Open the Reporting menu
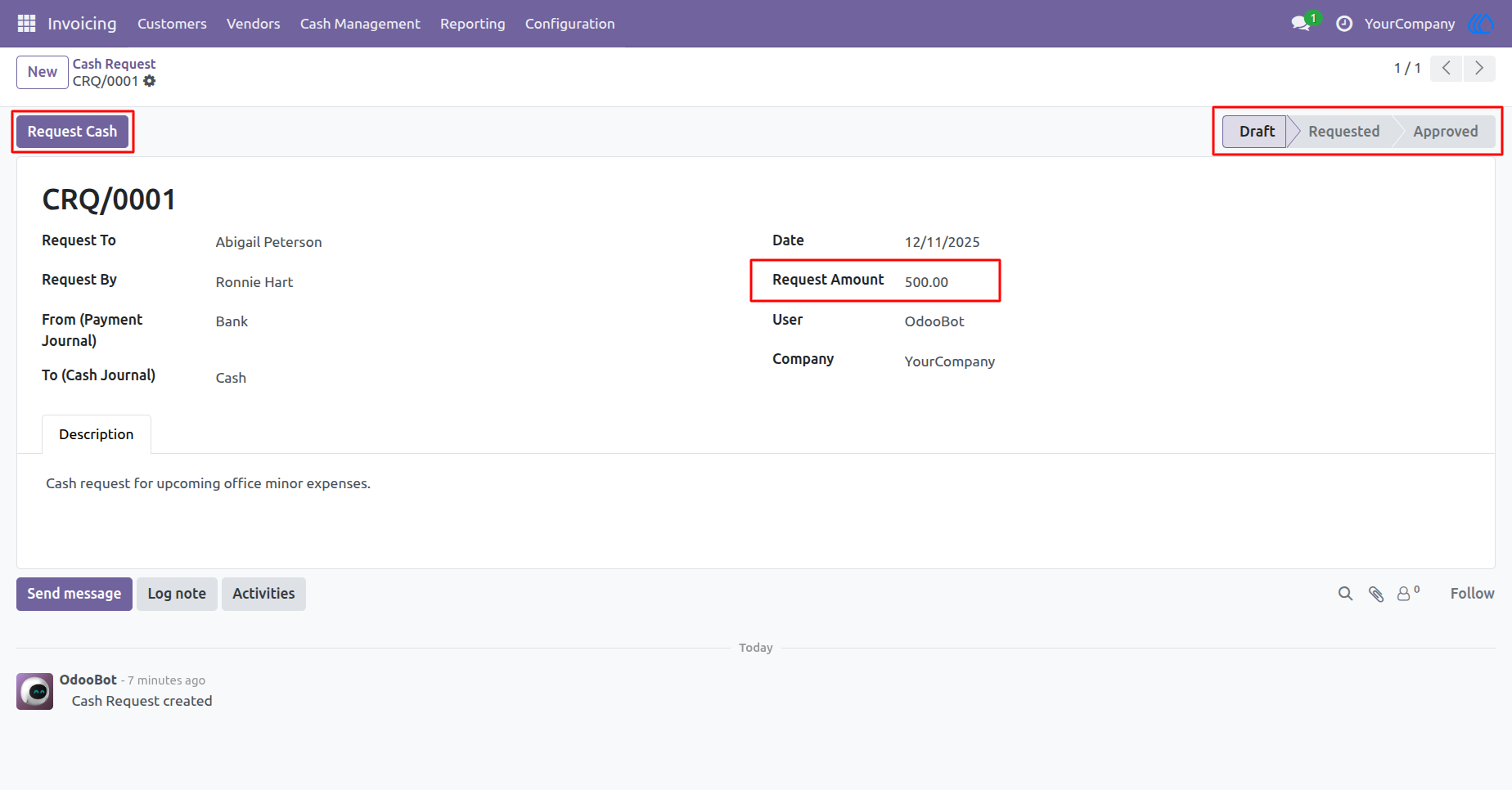The image size is (1512, 790). coord(473,24)
